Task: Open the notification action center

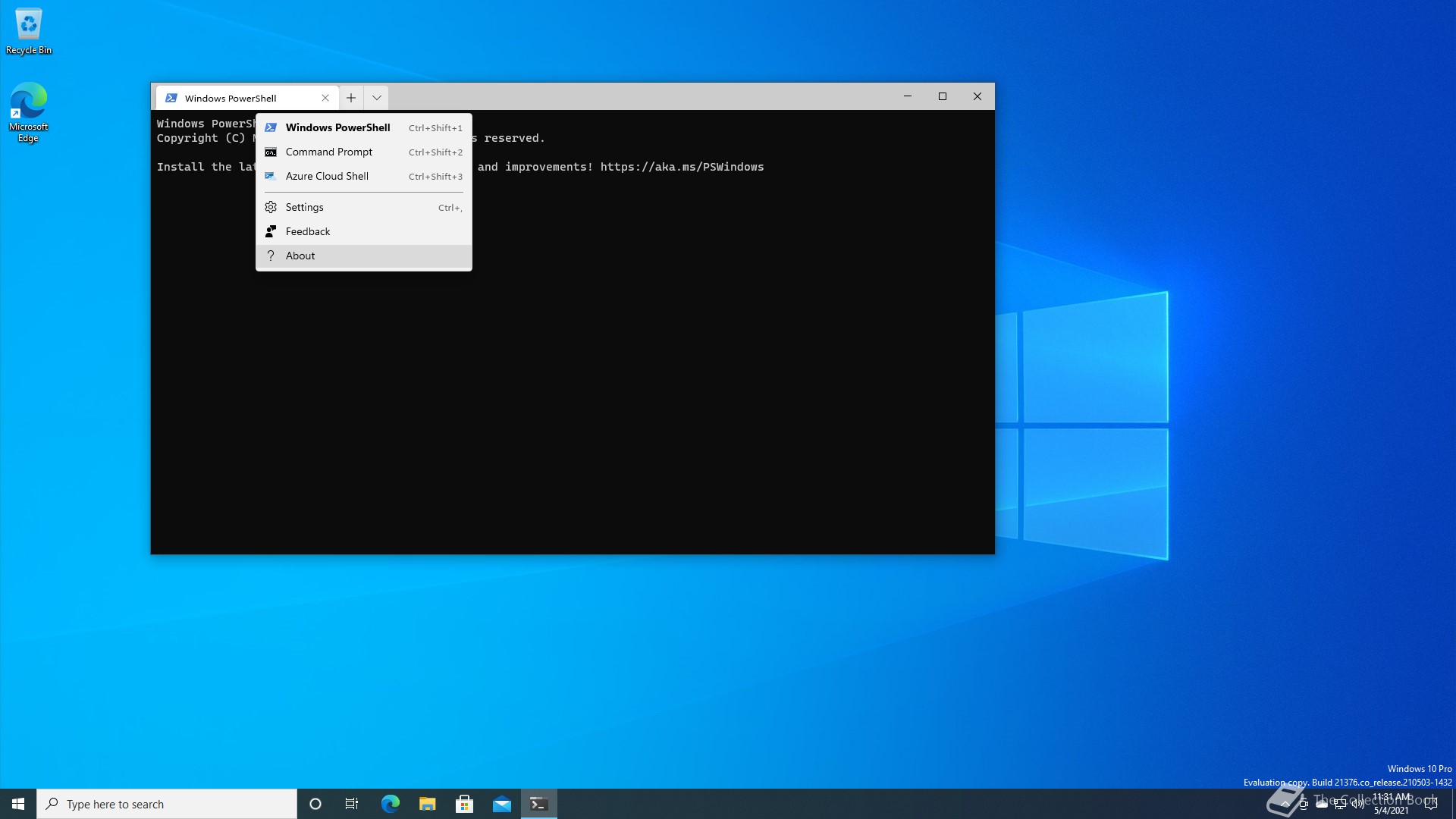Action: pyautogui.click(x=1431, y=804)
